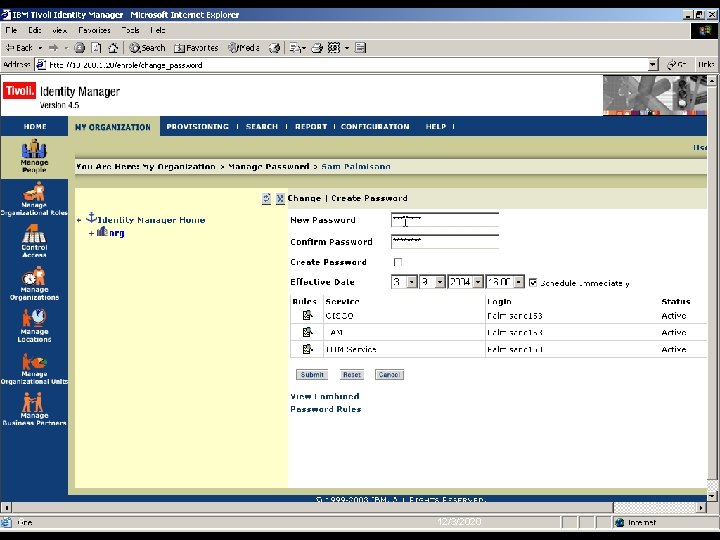Open browser Favorites toolbar button

[196, 48]
